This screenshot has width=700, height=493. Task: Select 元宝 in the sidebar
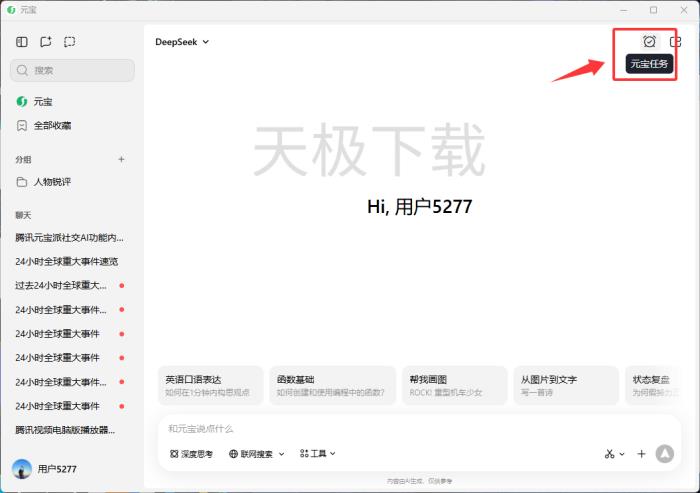tap(43, 102)
